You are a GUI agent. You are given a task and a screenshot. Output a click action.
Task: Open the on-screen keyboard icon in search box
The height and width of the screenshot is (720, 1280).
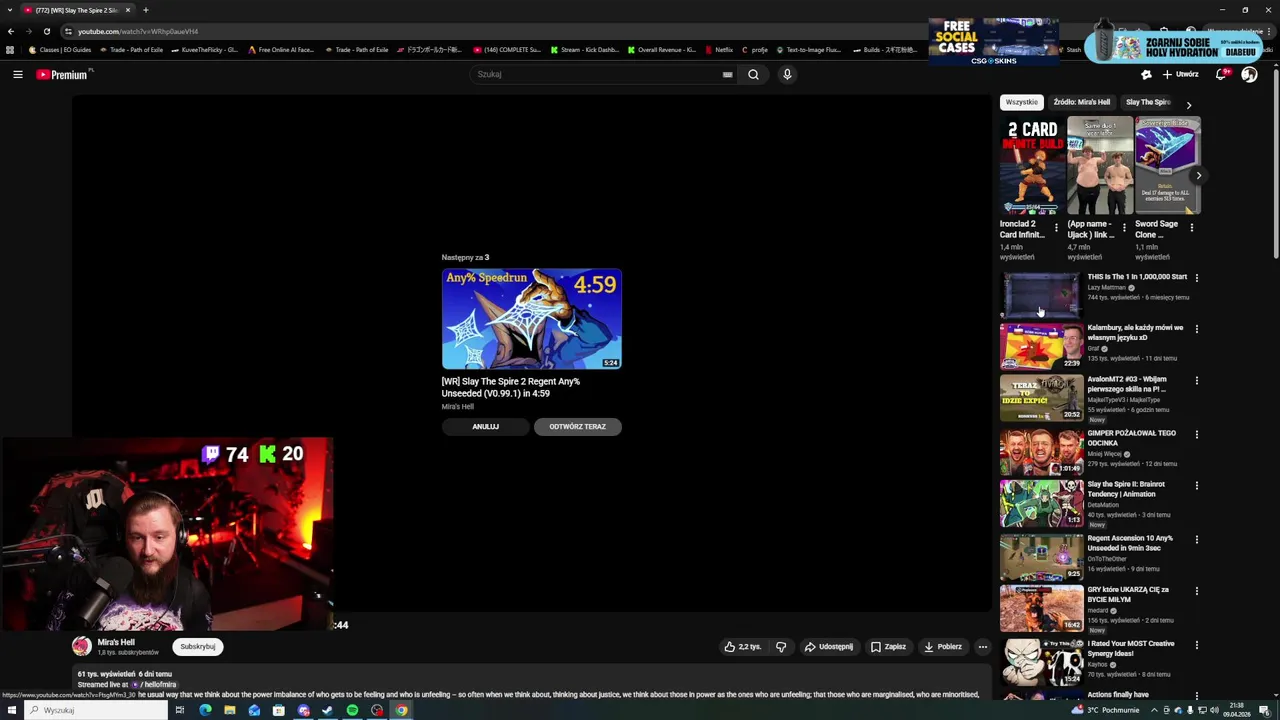coord(727,74)
